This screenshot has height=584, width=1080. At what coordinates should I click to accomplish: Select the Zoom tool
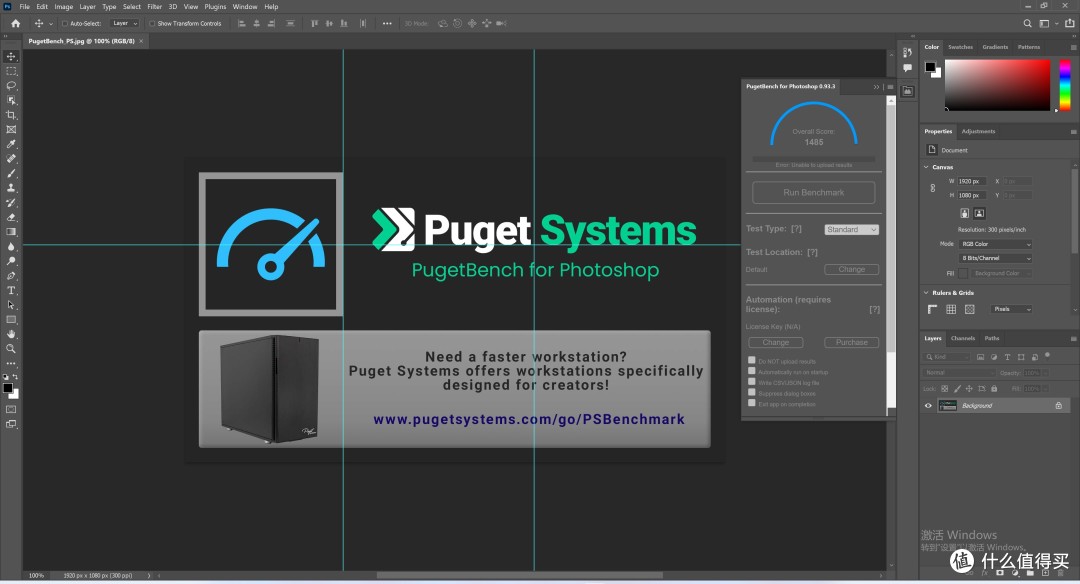point(11,349)
